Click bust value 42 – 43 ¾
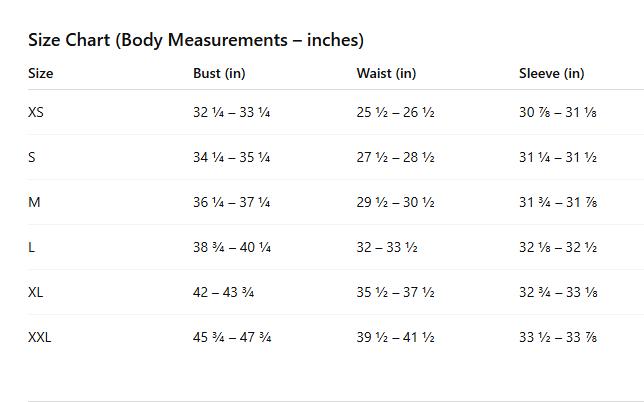Image resolution: width=644 pixels, height=402 pixels. click(223, 292)
